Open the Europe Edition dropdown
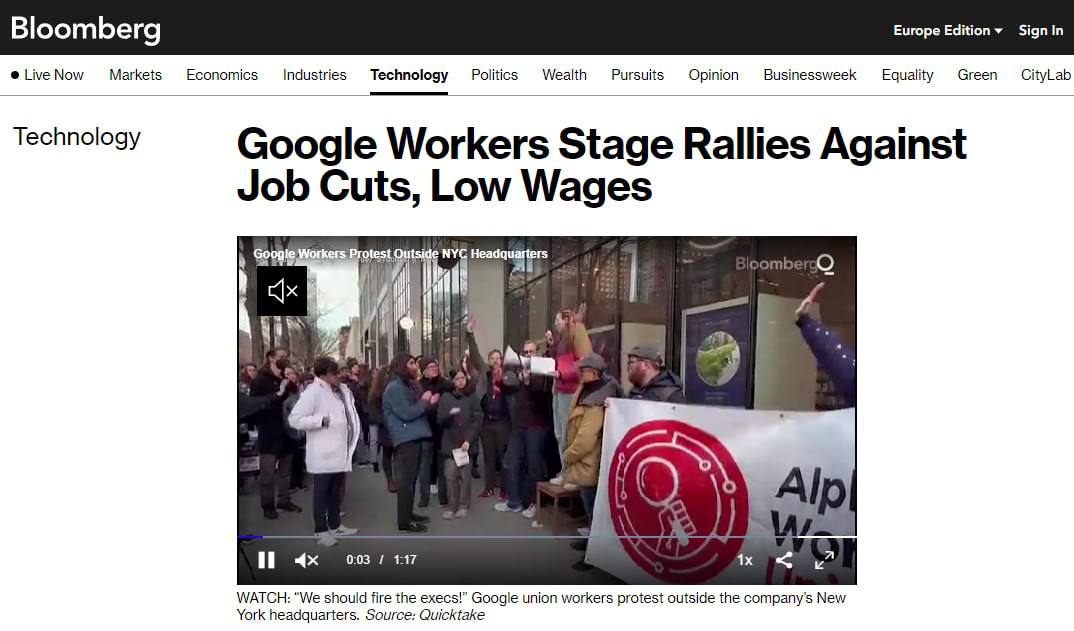The width and height of the screenshot is (1074, 631). pyautogui.click(x=947, y=30)
